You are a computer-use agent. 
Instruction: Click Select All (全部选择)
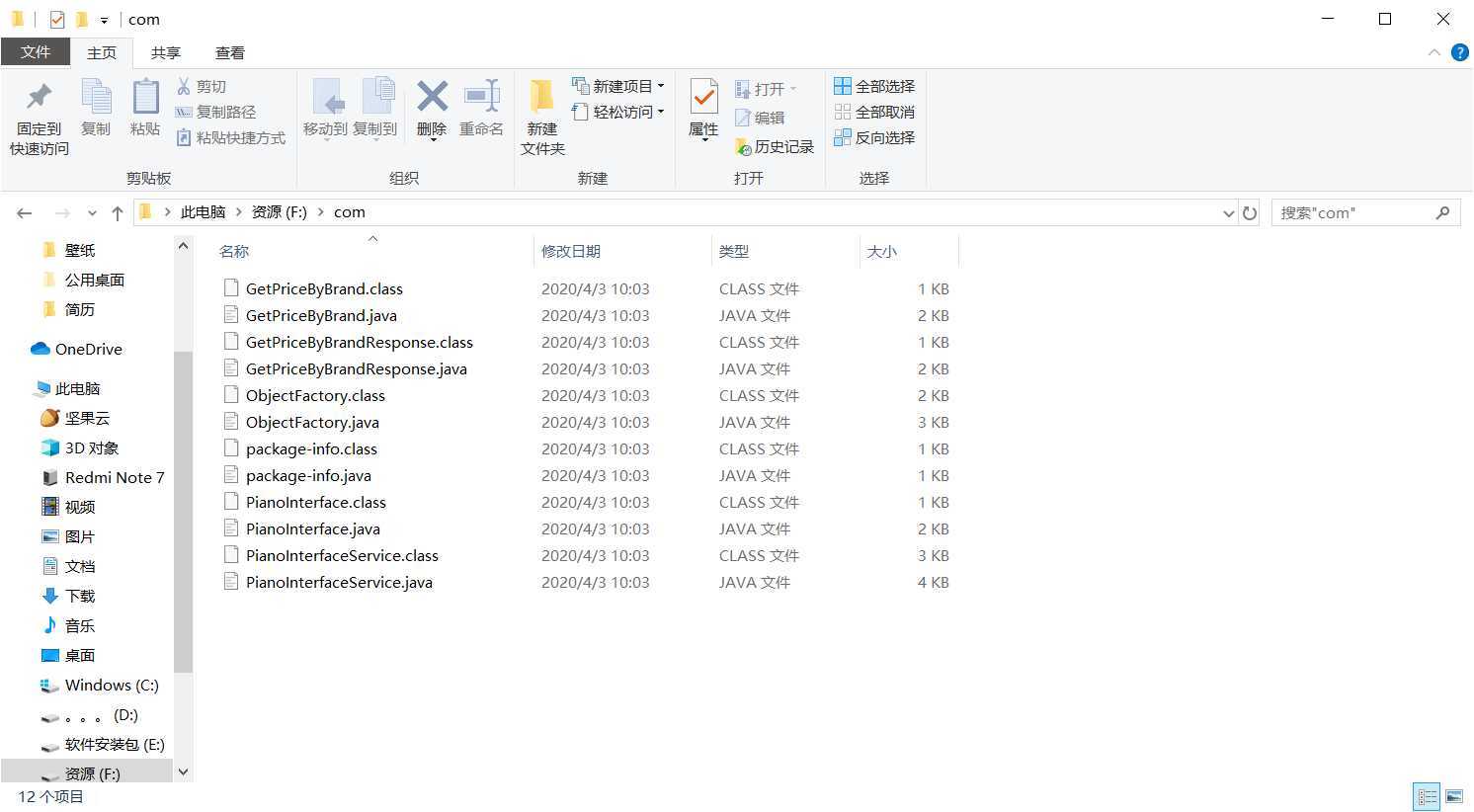click(874, 87)
